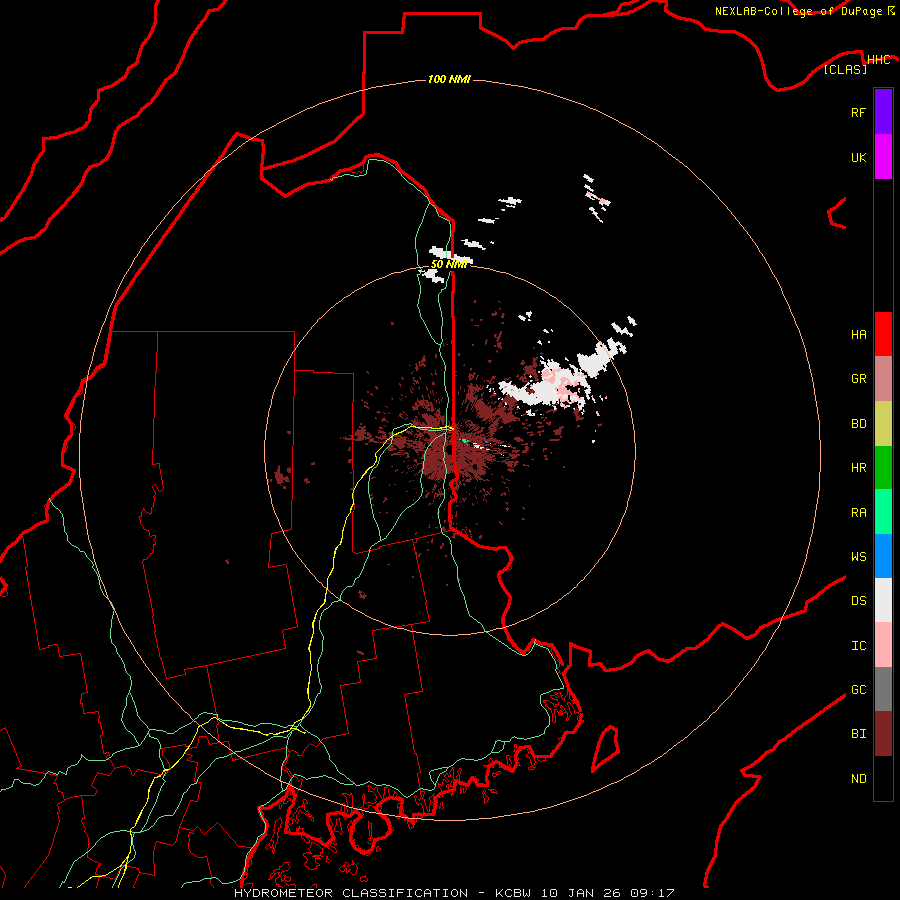The height and width of the screenshot is (900, 900).
Task: Click the RA light green legend swatch
Action: [883, 512]
